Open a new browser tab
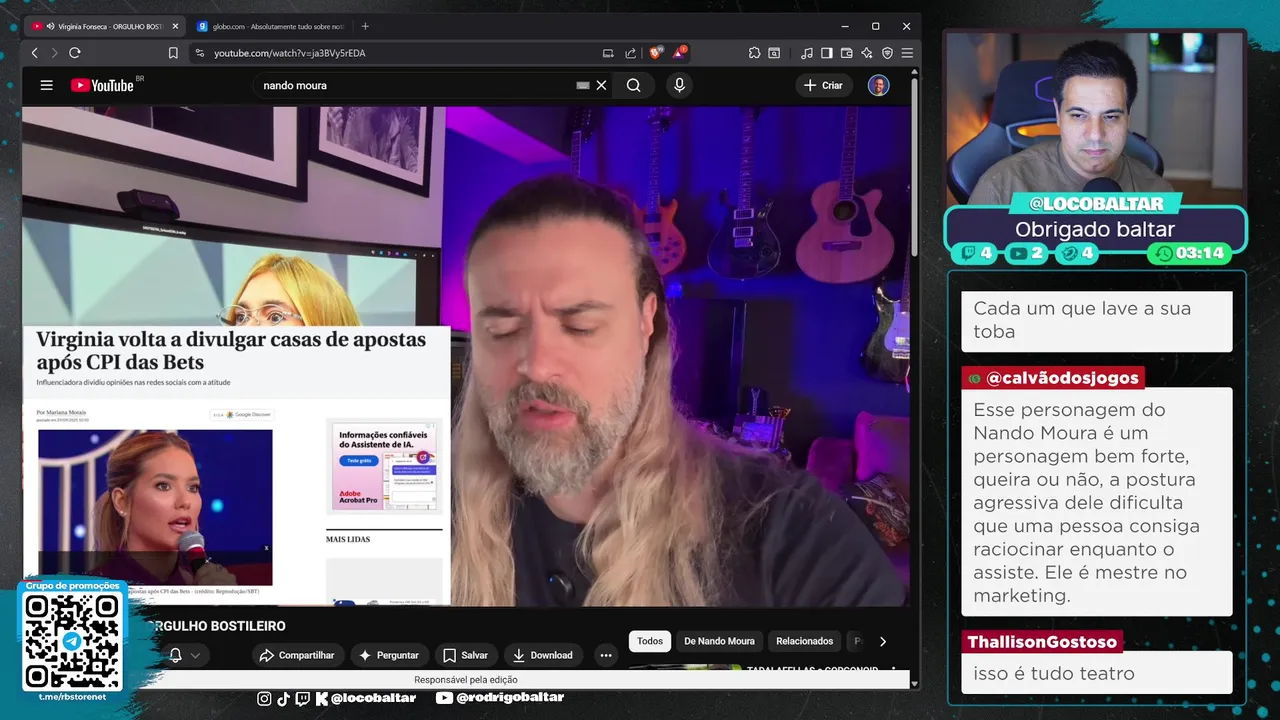 coord(365,26)
